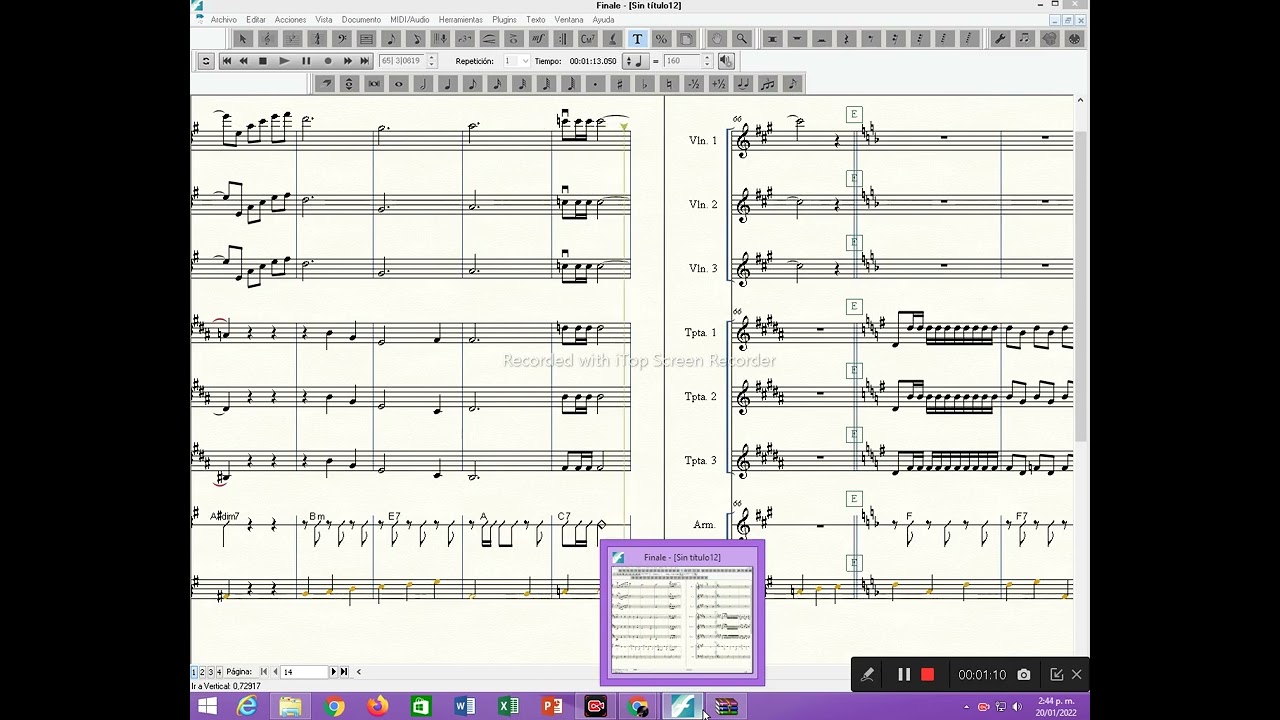Open the wrench special tools
The image size is (1280, 720).
[x=1000, y=39]
